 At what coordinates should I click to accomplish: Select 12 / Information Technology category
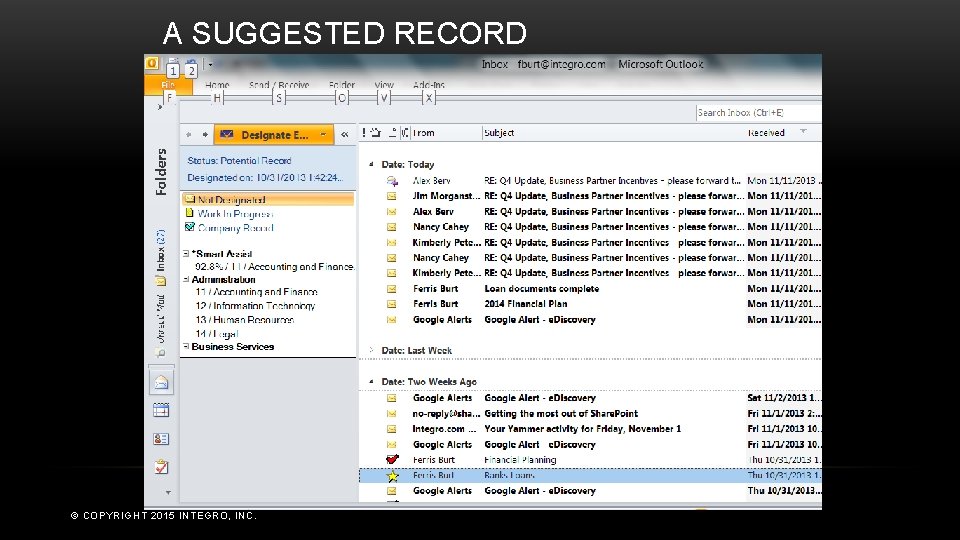pos(255,306)
